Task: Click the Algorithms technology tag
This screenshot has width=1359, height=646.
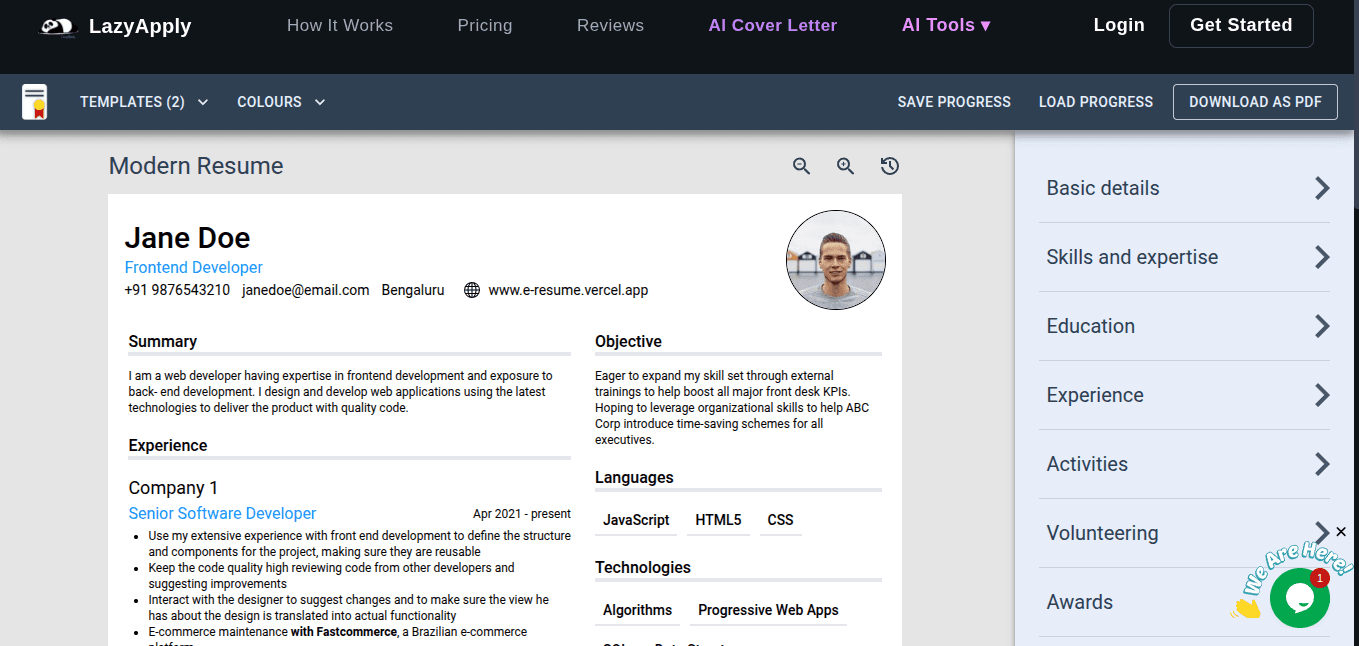Action: pyautogui.click(x=637, y=610)
